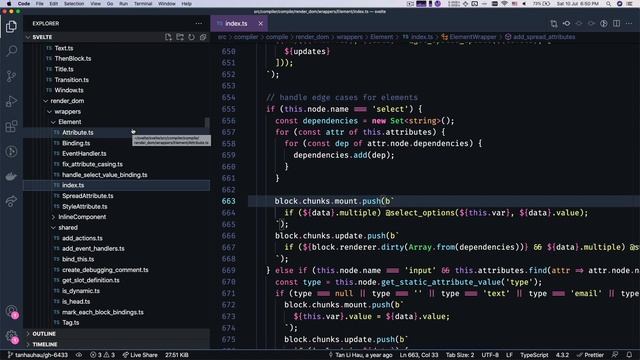The image size is (640, 360).
Task: Open create_debugging_comment.ts file
Action: [x=105, y=270]
